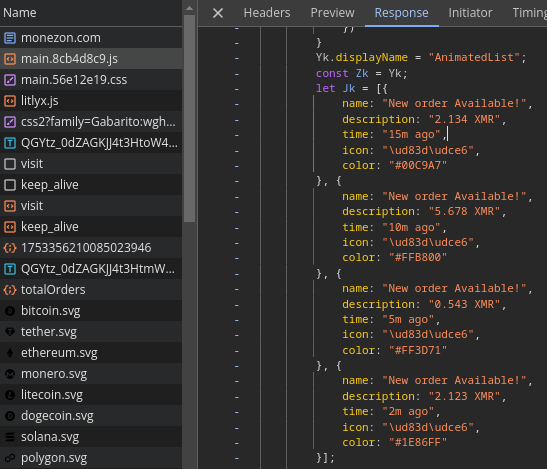This screenshot has height=469, width=547.
Task: Select the totalOrders request
Action: click(91, 290)
